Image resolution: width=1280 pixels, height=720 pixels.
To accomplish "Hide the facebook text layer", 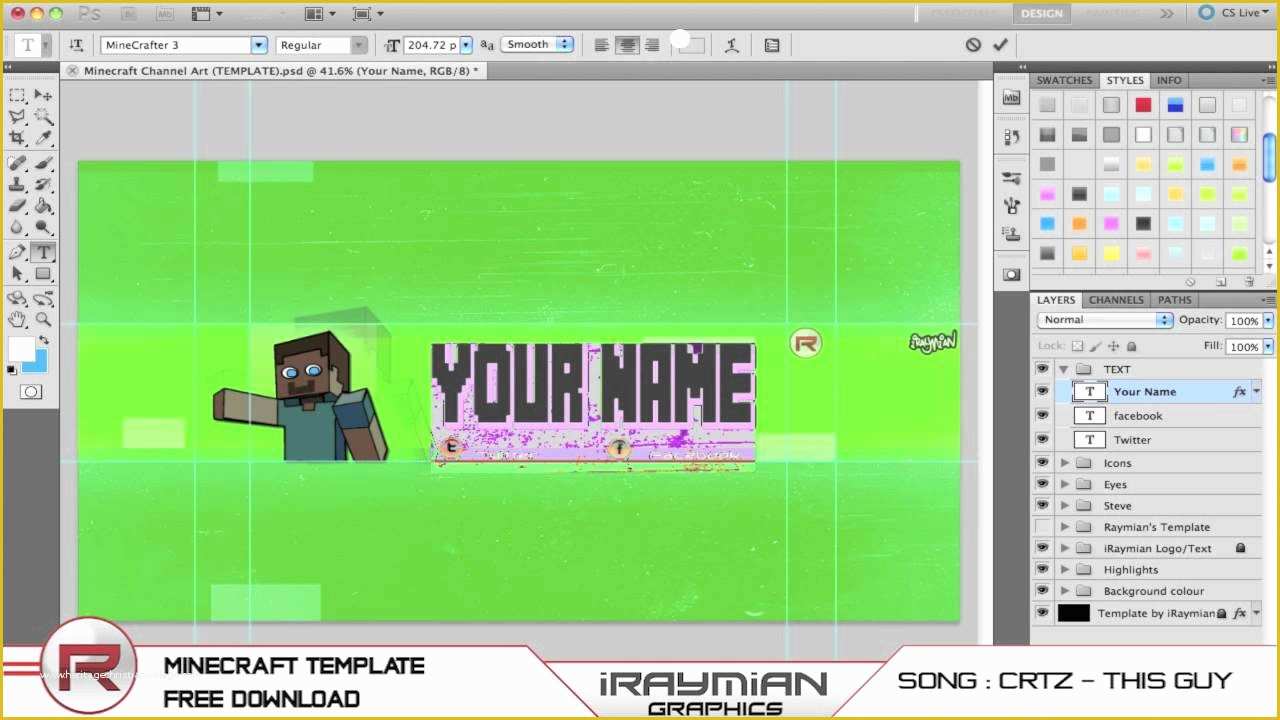I will click(x=1042, y=416).
